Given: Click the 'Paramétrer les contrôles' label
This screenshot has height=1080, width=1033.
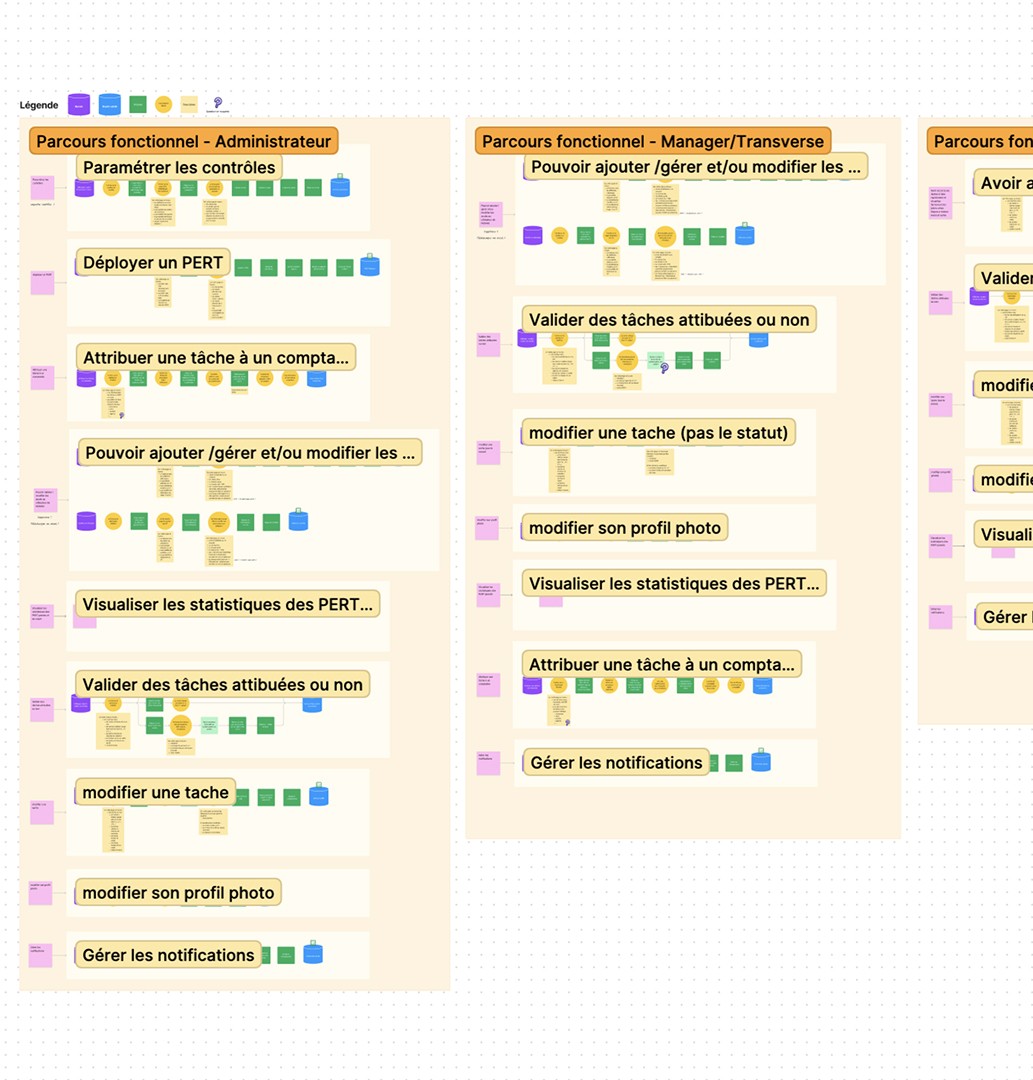Looking at the screenshot, I should pos(179,167).
